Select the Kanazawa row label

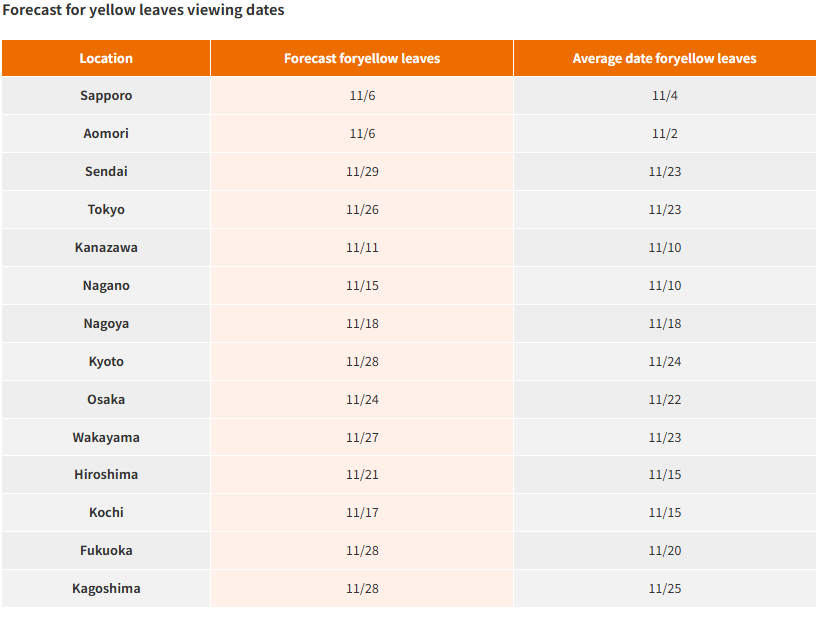(x=106, y=248)
